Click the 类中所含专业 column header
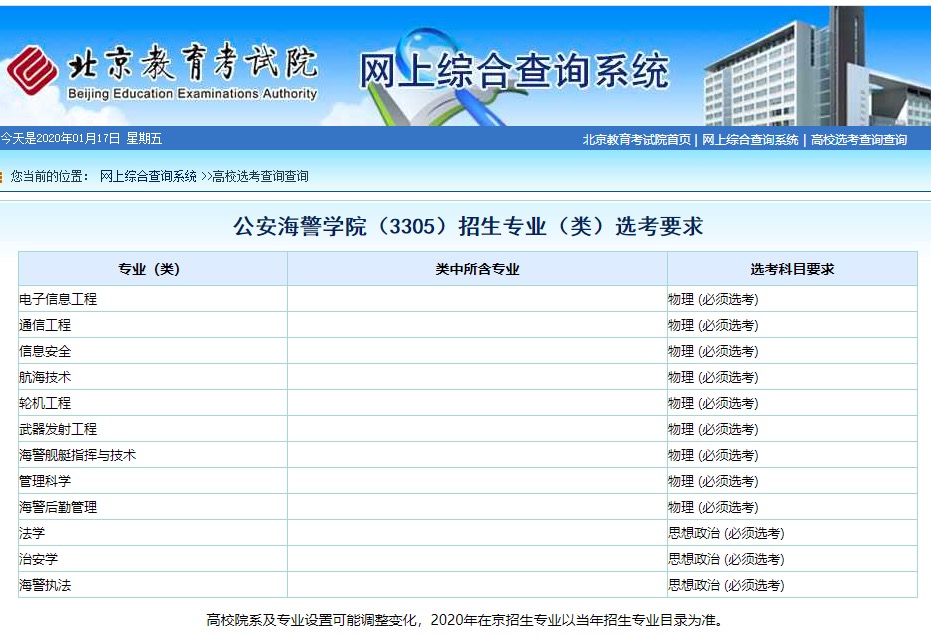This screenshot has height=637, width=931. [477, 269]
